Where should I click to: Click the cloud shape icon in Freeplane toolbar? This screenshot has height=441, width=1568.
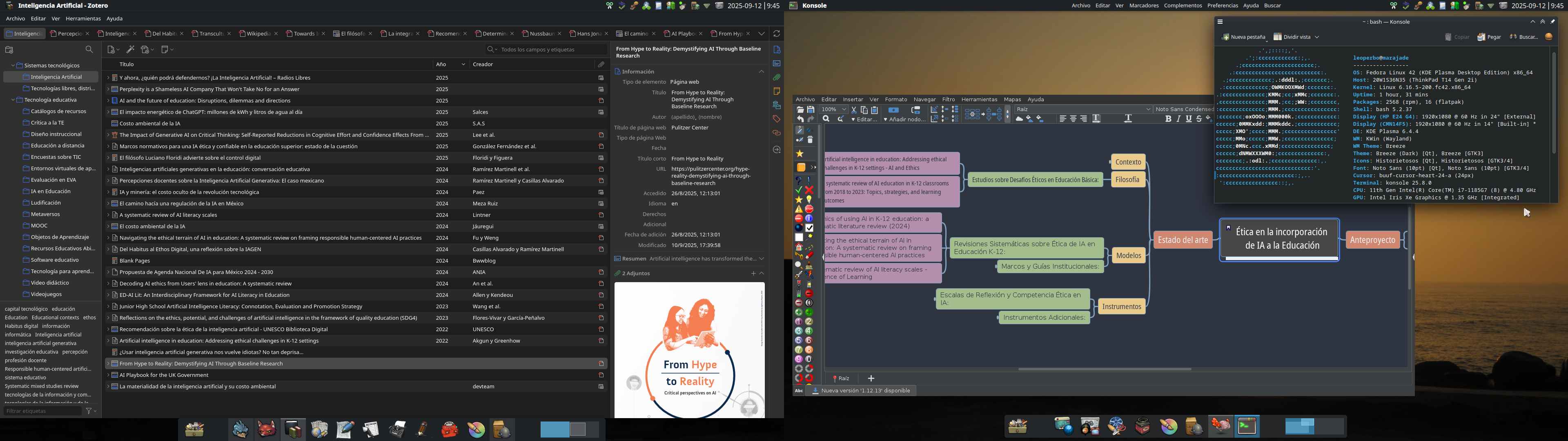[1019, 119]
